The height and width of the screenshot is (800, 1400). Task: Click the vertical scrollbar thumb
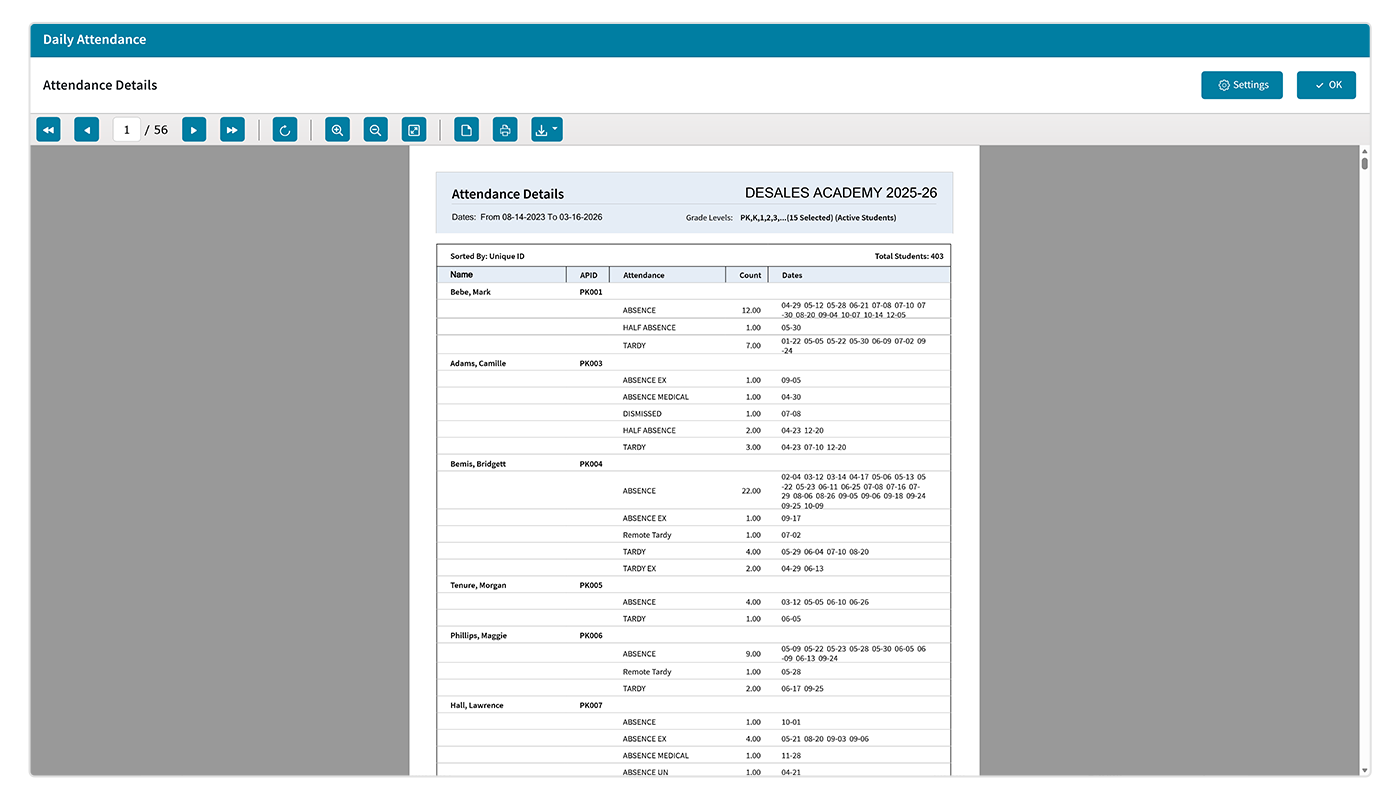[x=1364, y=163]
